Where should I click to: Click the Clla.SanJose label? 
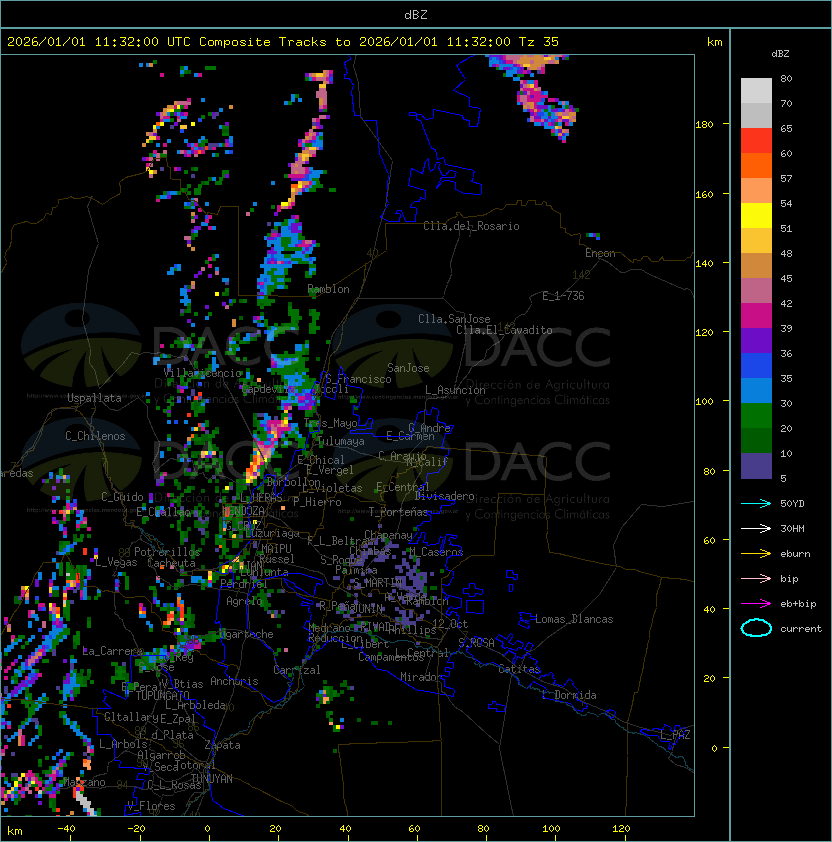[454, 319]
